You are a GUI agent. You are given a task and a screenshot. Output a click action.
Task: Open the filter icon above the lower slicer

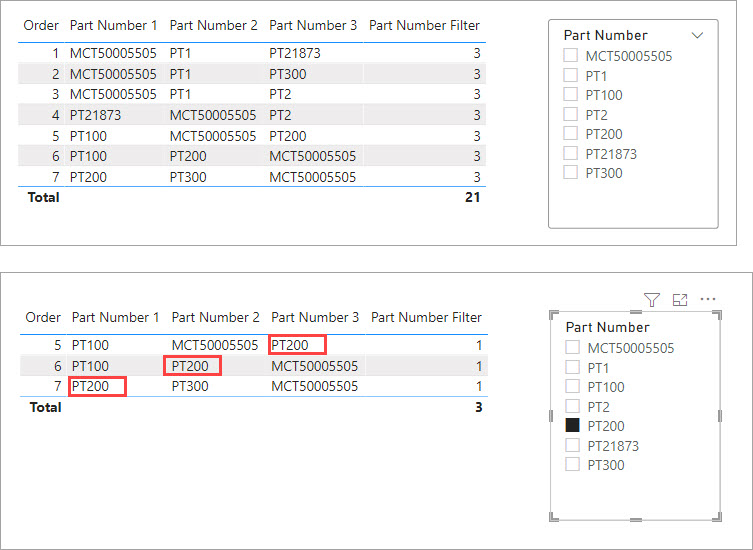[x=652, y=300]
